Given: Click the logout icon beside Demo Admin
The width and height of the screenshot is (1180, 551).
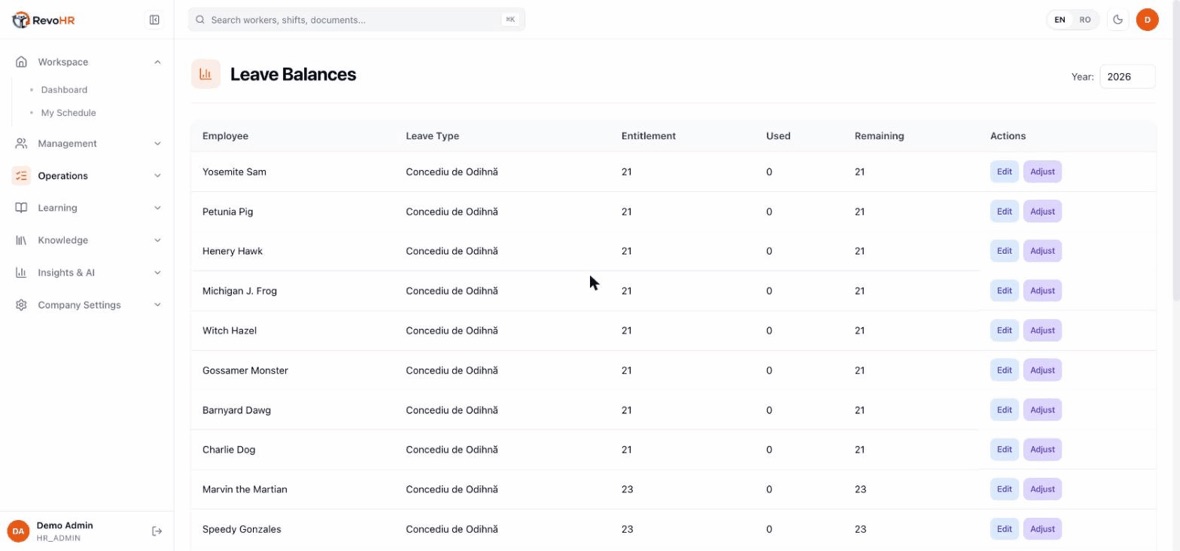Looking at the screenshot, I should [157, 531].
